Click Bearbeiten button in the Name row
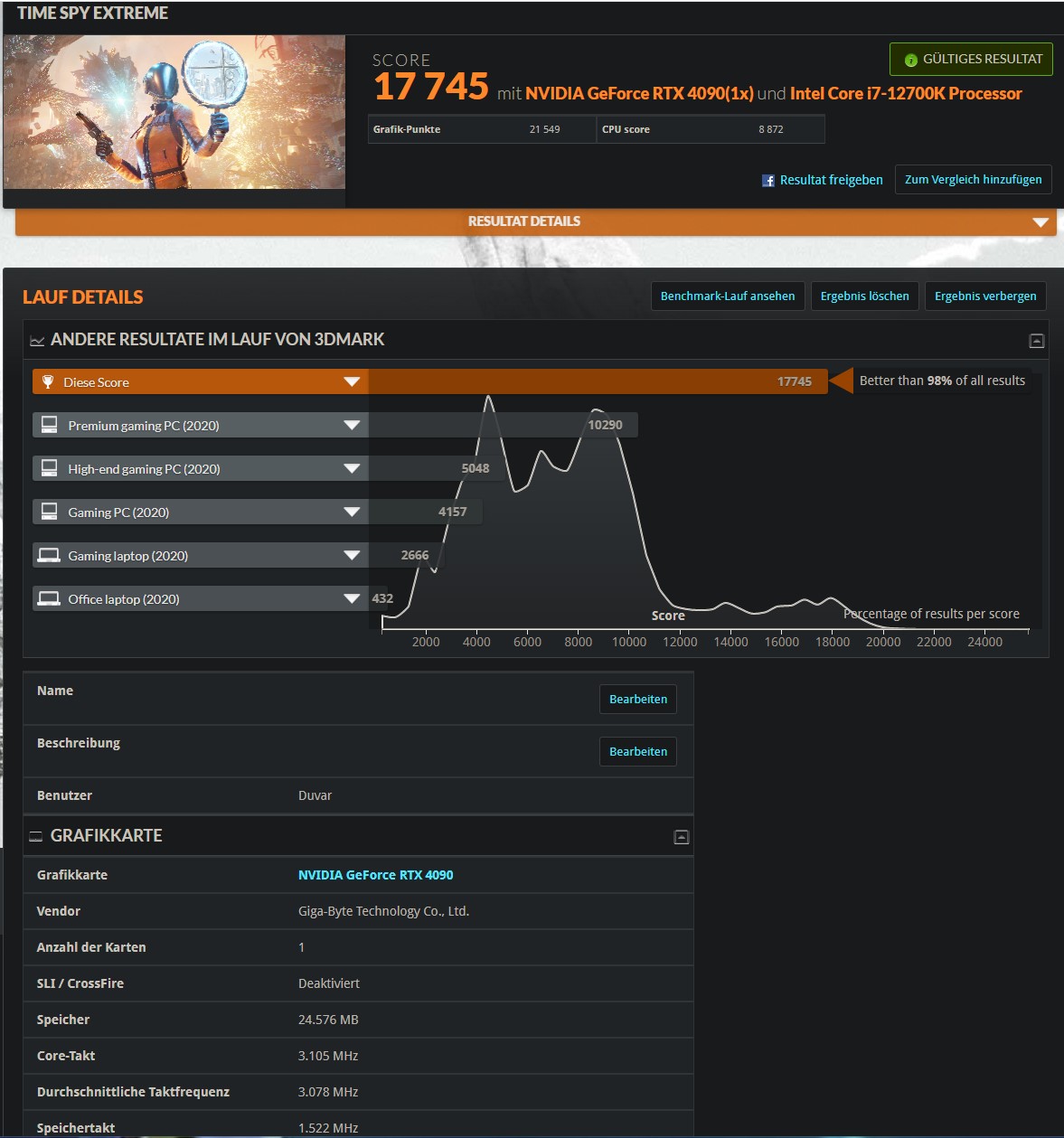1064x1138 pixels. coord(638,699)
